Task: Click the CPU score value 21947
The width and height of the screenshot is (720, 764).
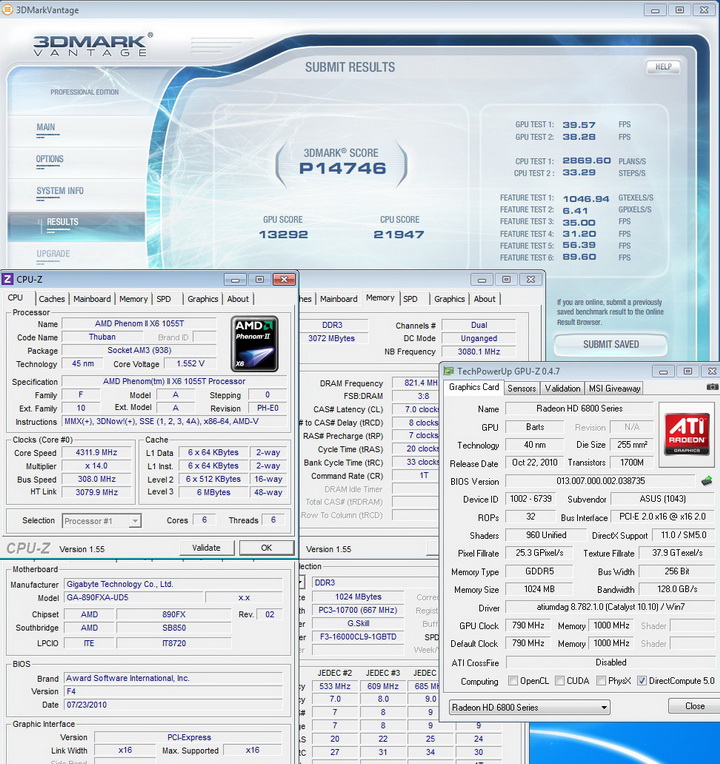Action: pyautogui.click(x=399, y=235)
